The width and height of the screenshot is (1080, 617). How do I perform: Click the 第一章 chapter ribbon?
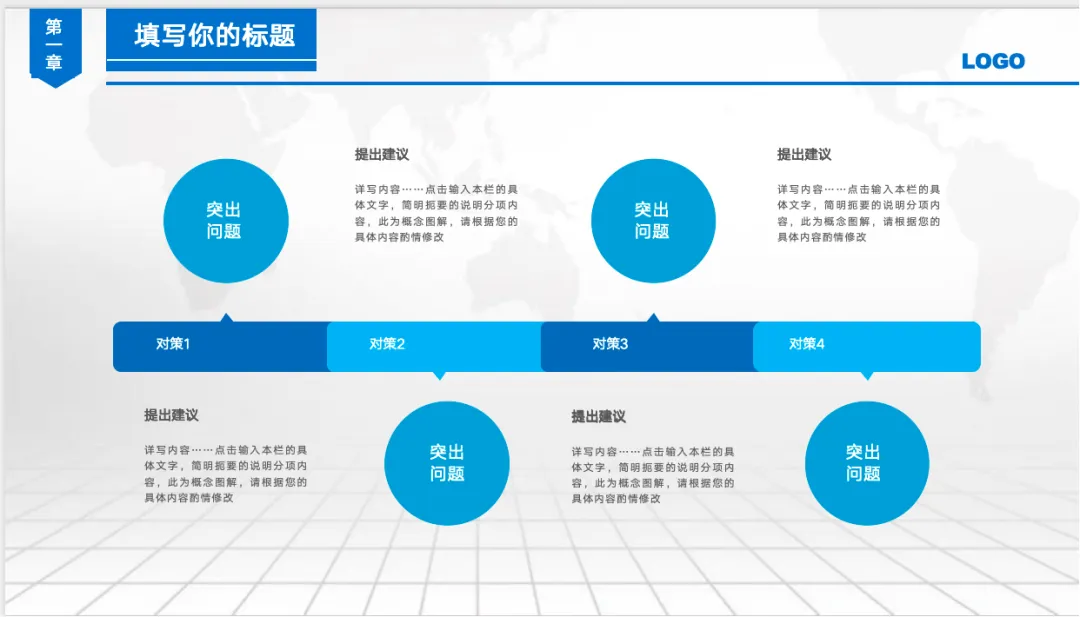(55, 47)
